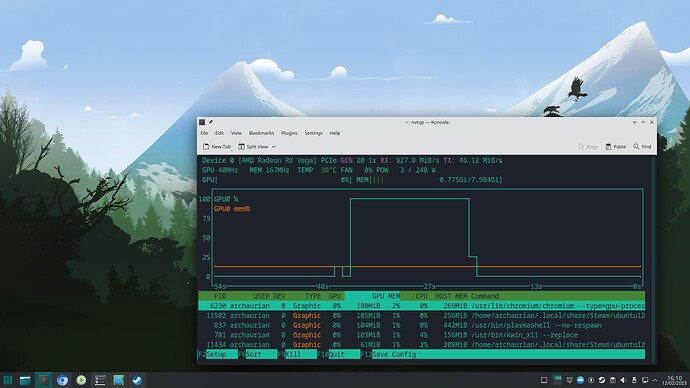Viewport: 690px width, 388px height.
Task: Open the removable devices tray icon
Action: coord(634,380)
